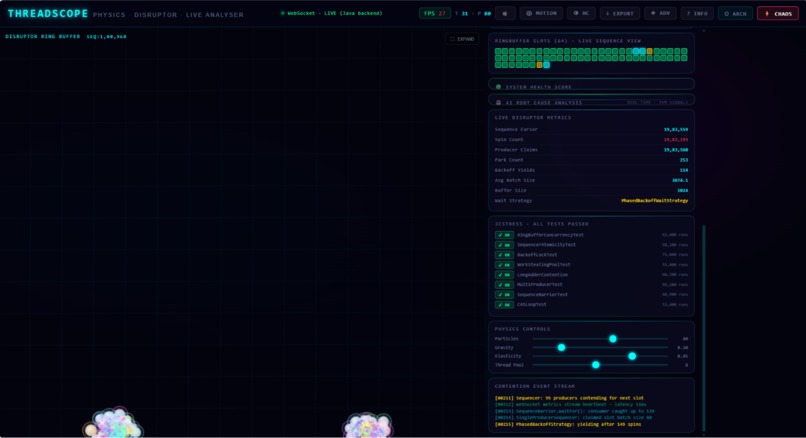
Task: Trigger the CHAOS button
Action: click(x=778, y=13)
